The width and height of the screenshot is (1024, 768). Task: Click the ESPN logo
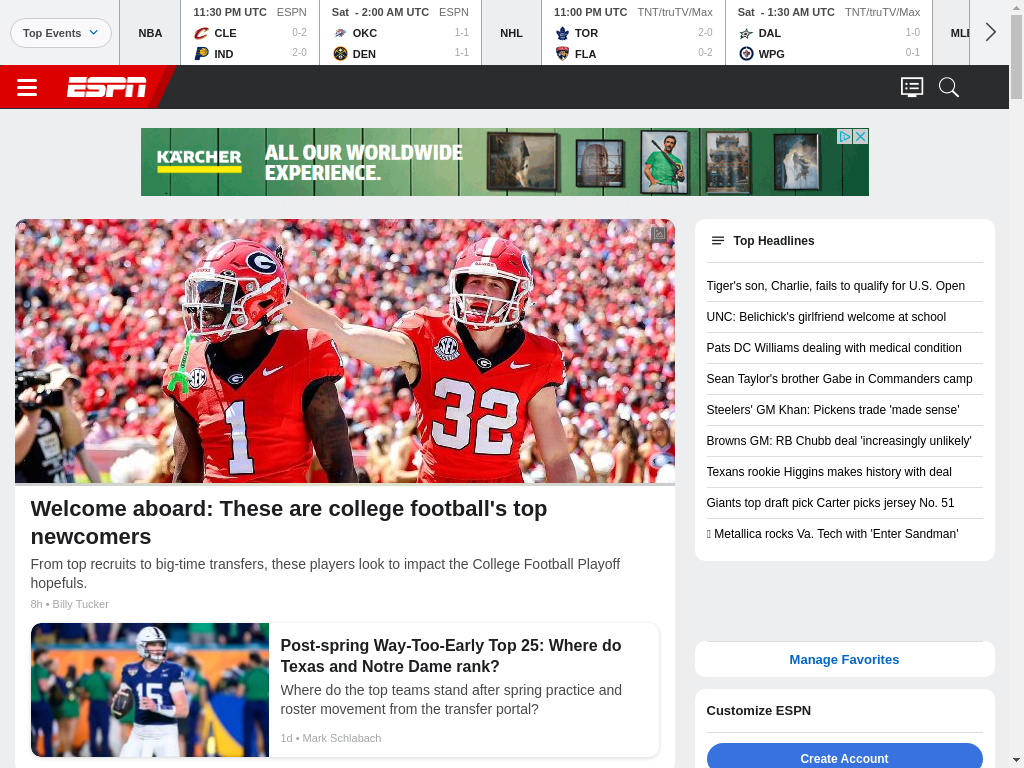(x=106, y=87)
